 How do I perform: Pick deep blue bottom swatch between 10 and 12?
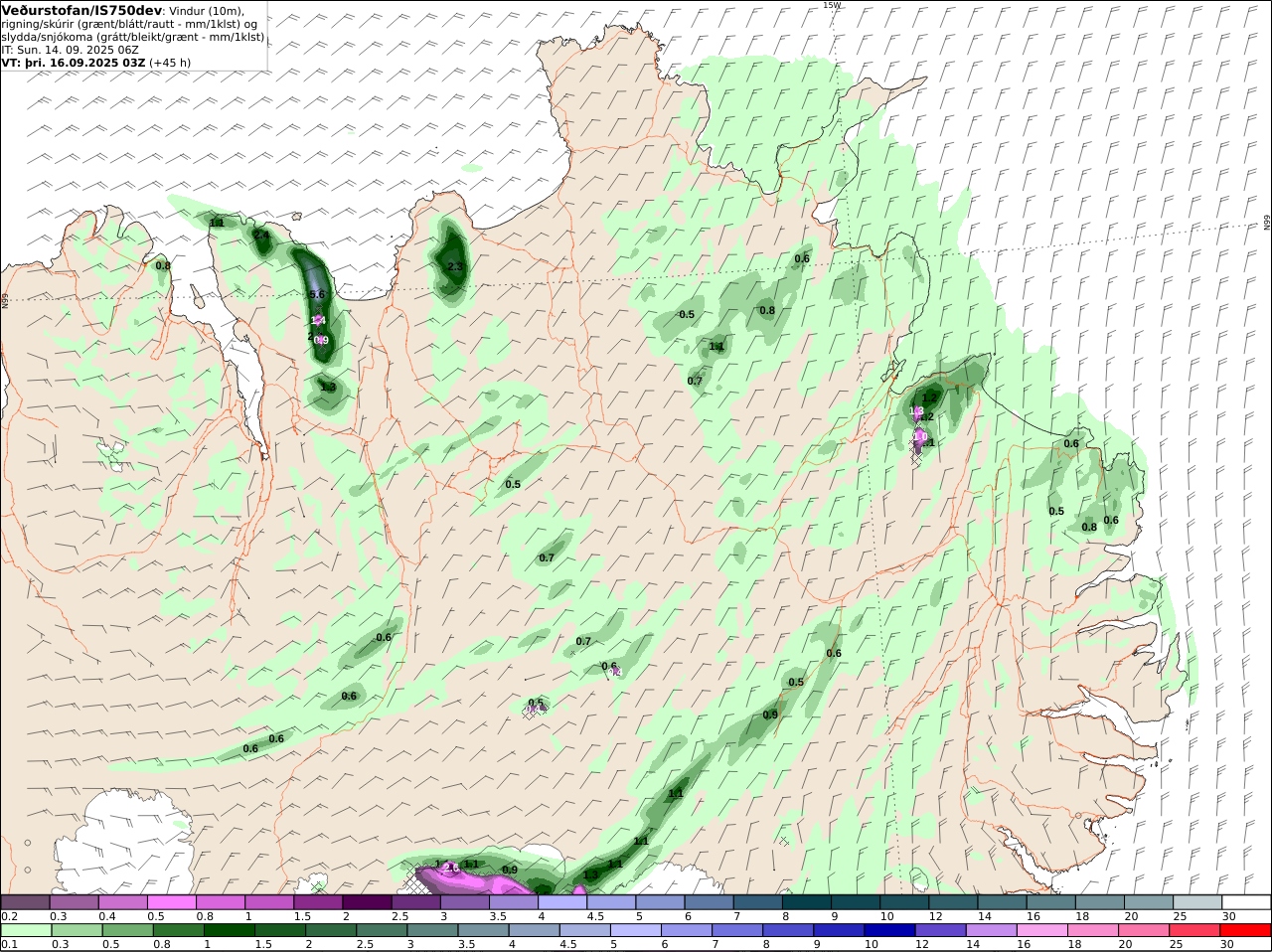click(890, 931)
